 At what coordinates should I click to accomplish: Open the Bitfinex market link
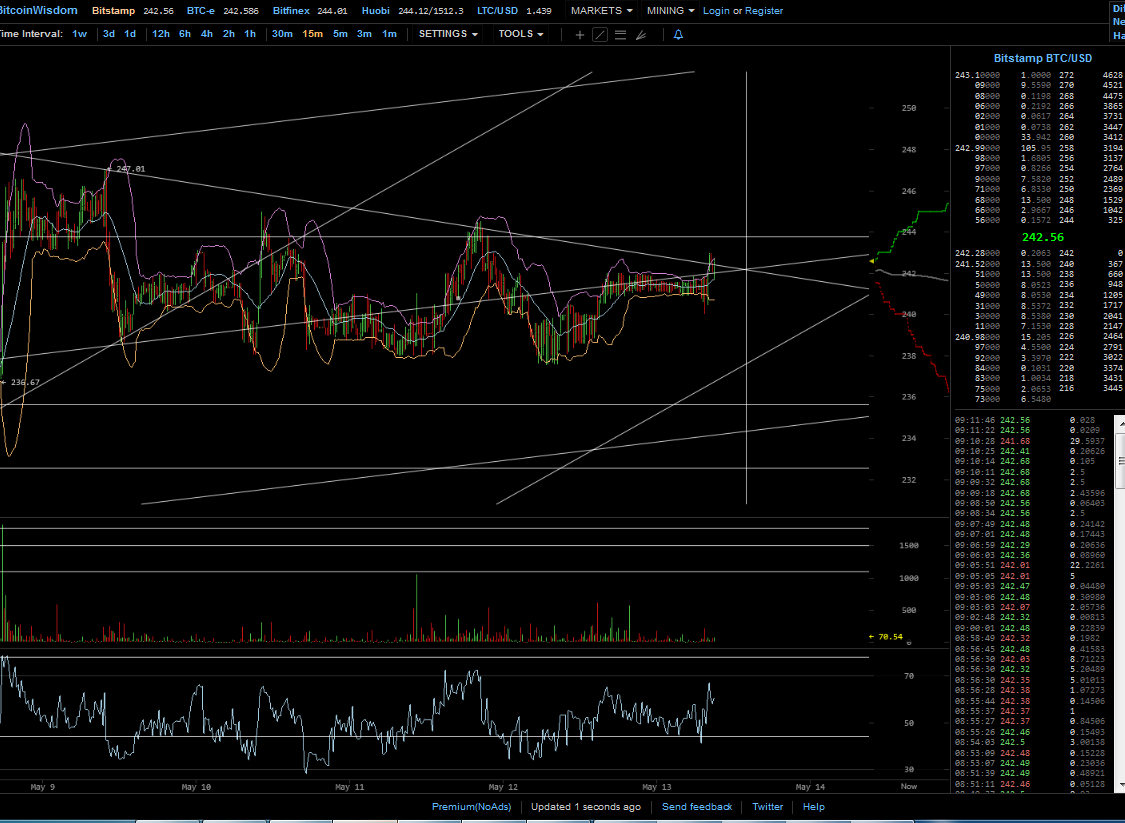(x=291, y=11)
